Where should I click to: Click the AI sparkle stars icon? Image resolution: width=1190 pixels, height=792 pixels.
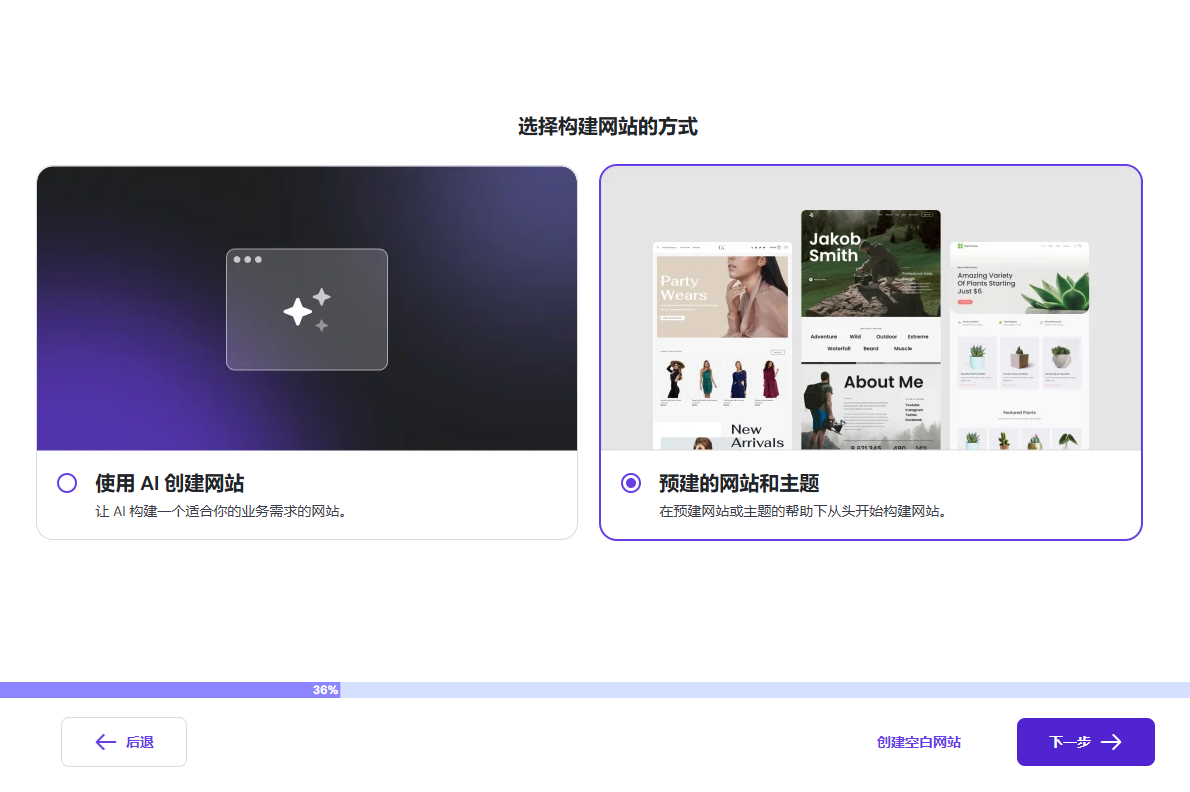click(x=307, y=310)
